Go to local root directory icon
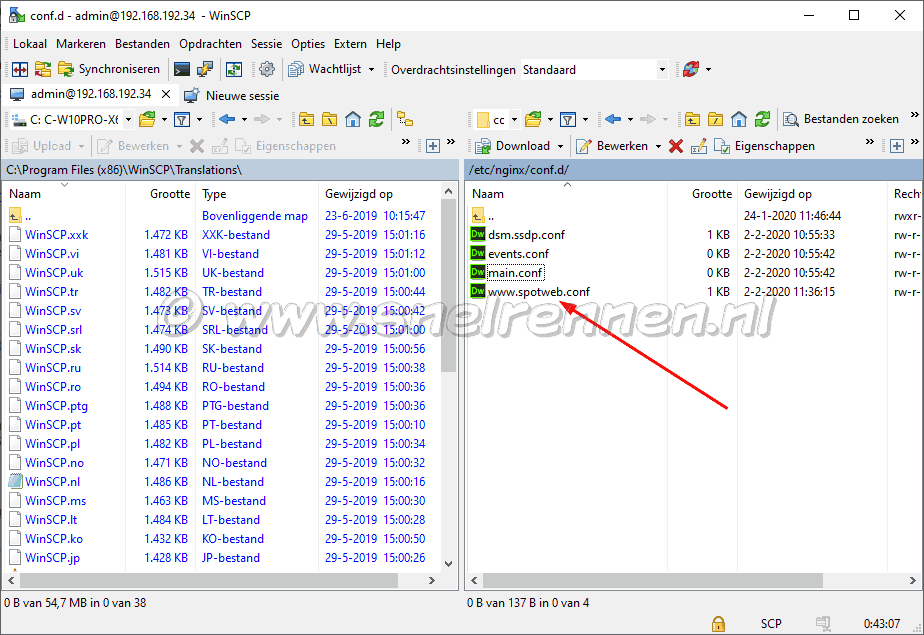 coord(329,120)
